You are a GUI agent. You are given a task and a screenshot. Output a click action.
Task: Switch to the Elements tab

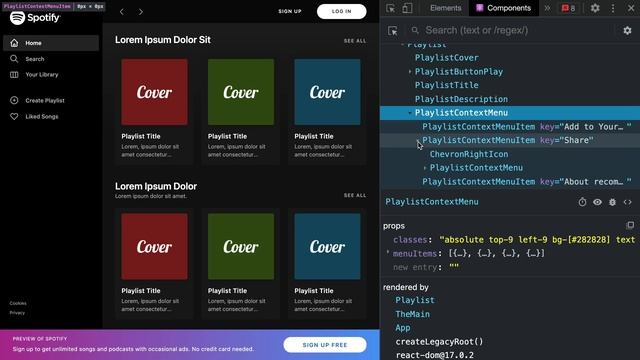(445, 8)
